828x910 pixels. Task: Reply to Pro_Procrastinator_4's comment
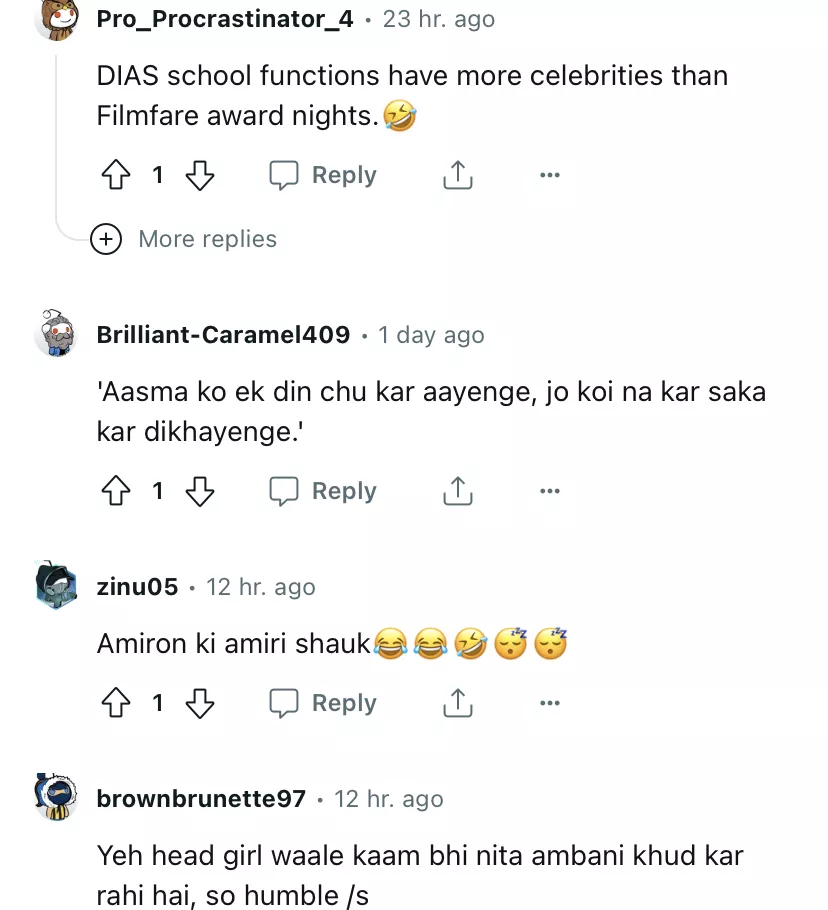point(323,176)
